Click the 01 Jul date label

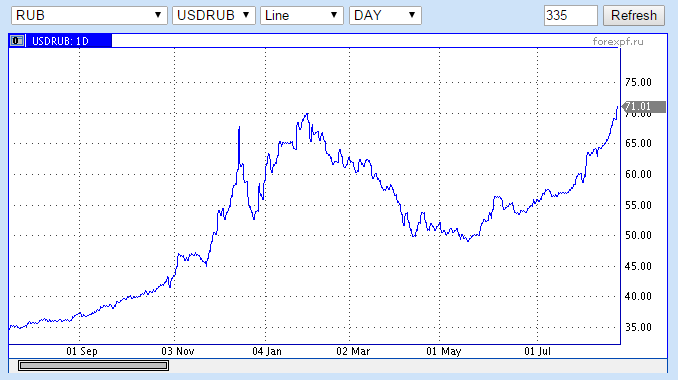coord(537,351)
